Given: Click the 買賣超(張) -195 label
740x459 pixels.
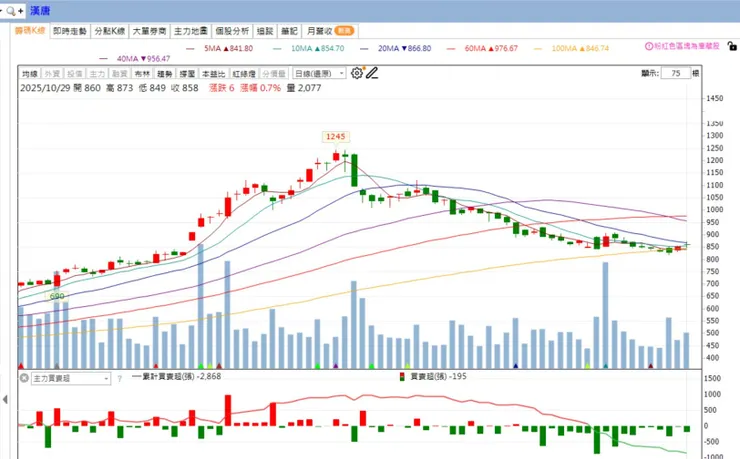Looking at the screenshot, I should [x=438, y=376].
